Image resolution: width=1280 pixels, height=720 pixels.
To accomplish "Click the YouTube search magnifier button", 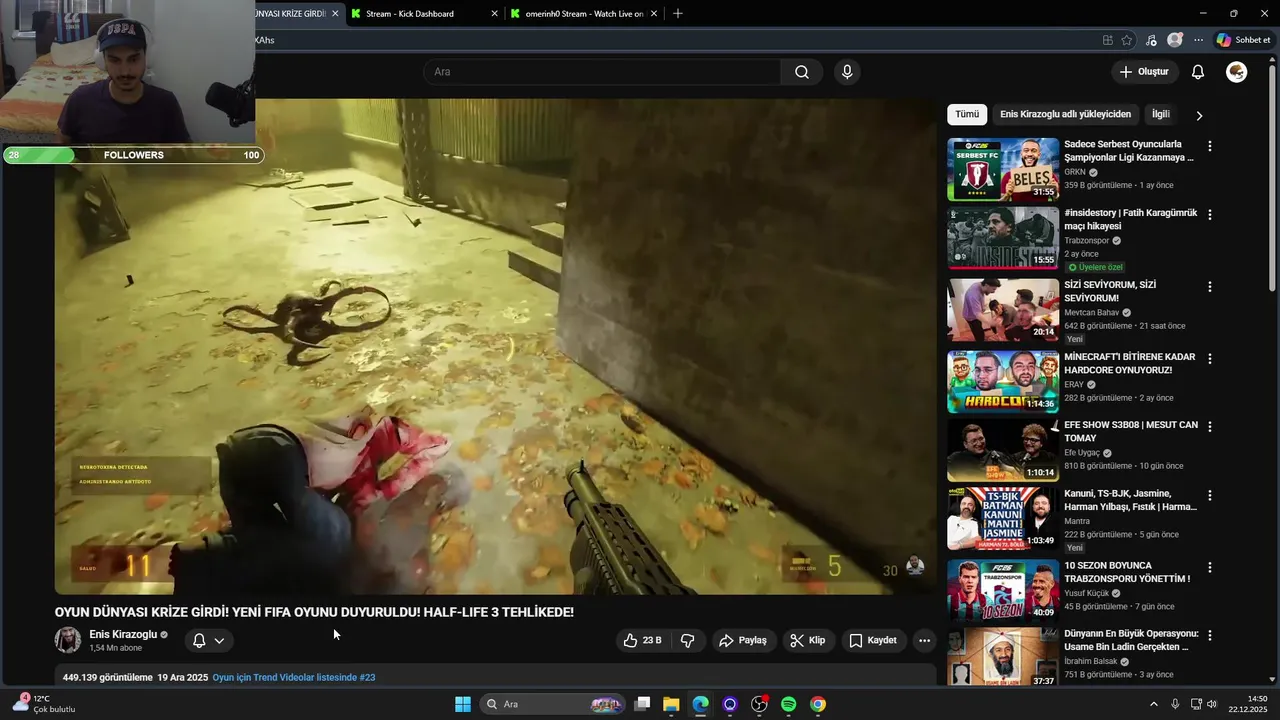I will pos(802,72).
